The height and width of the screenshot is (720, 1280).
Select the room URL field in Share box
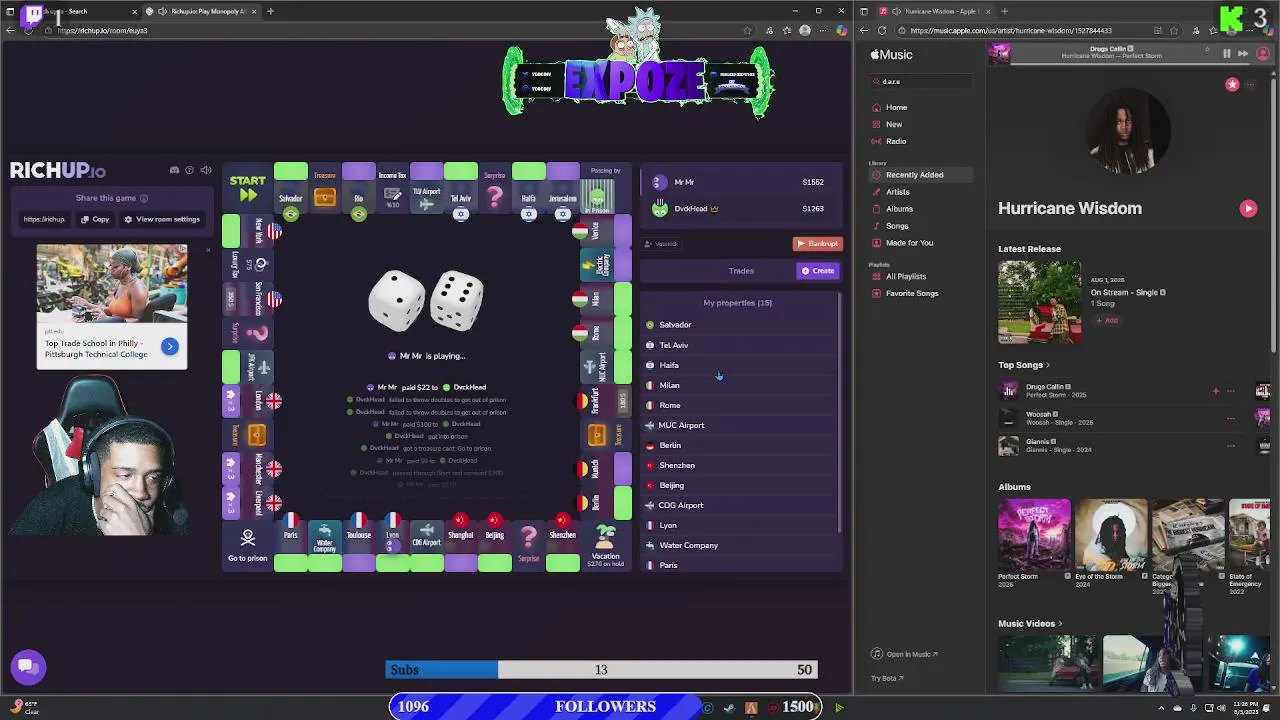tap(44, 219)
